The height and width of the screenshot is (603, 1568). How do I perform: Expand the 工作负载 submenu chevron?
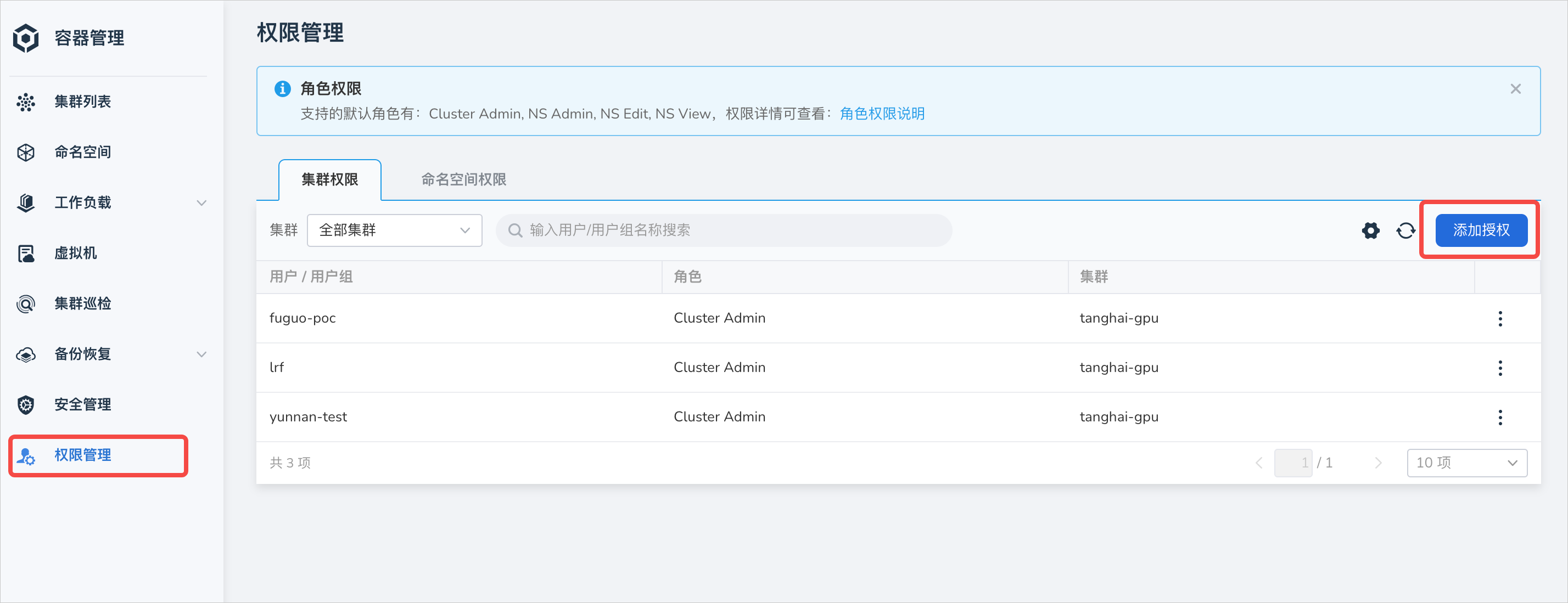201,202
